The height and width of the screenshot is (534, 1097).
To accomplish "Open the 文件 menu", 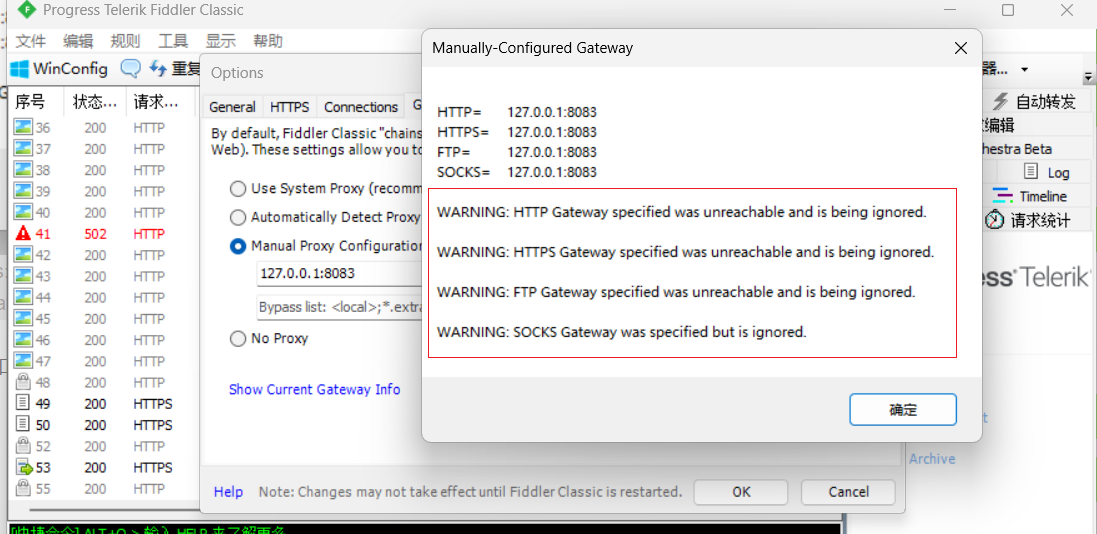I will click(x=31, y=41).
